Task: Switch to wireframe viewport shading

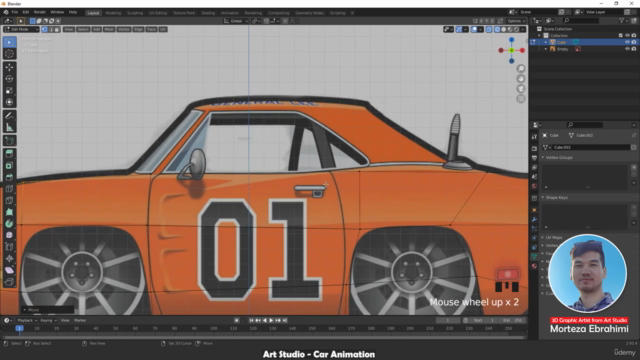Action: tap(497, 29)
